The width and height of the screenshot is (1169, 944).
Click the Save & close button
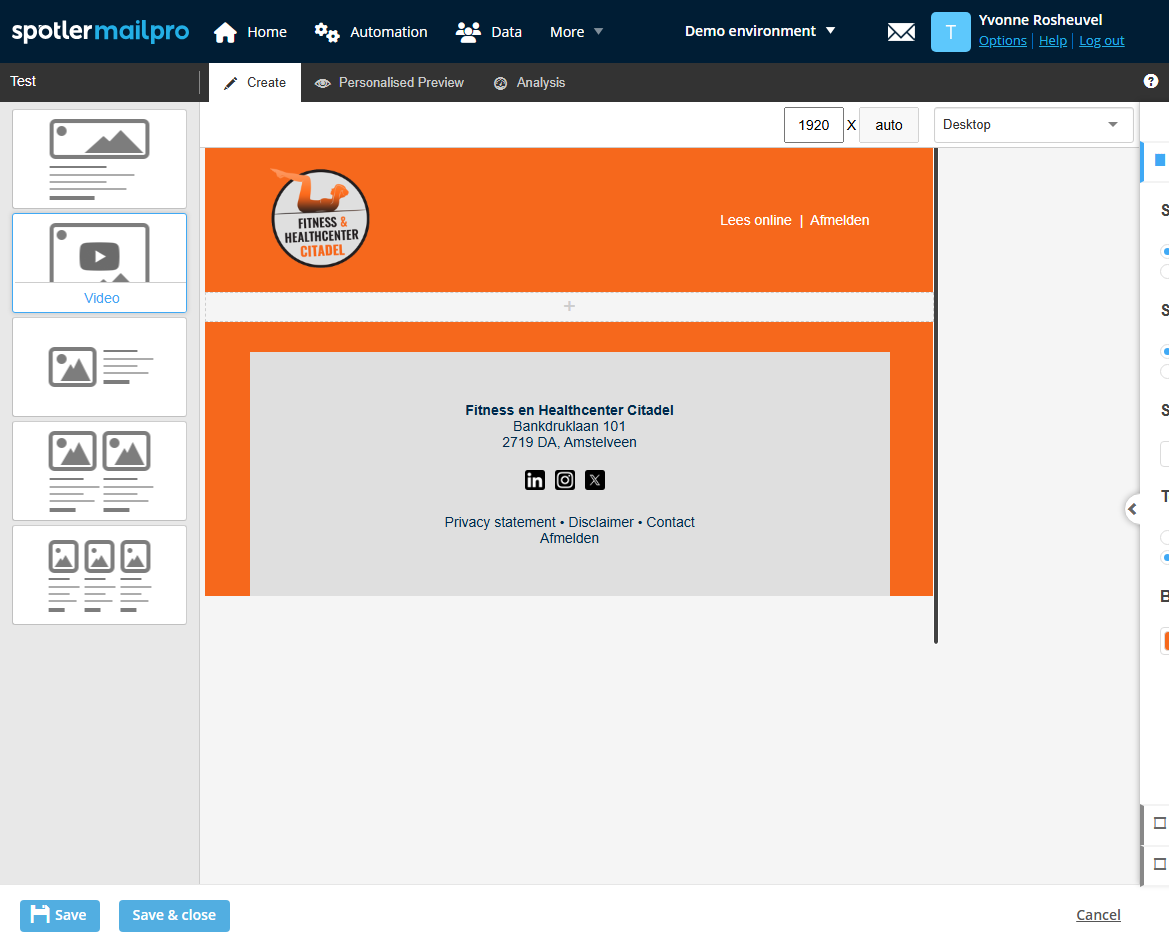[x=174, y=915]
